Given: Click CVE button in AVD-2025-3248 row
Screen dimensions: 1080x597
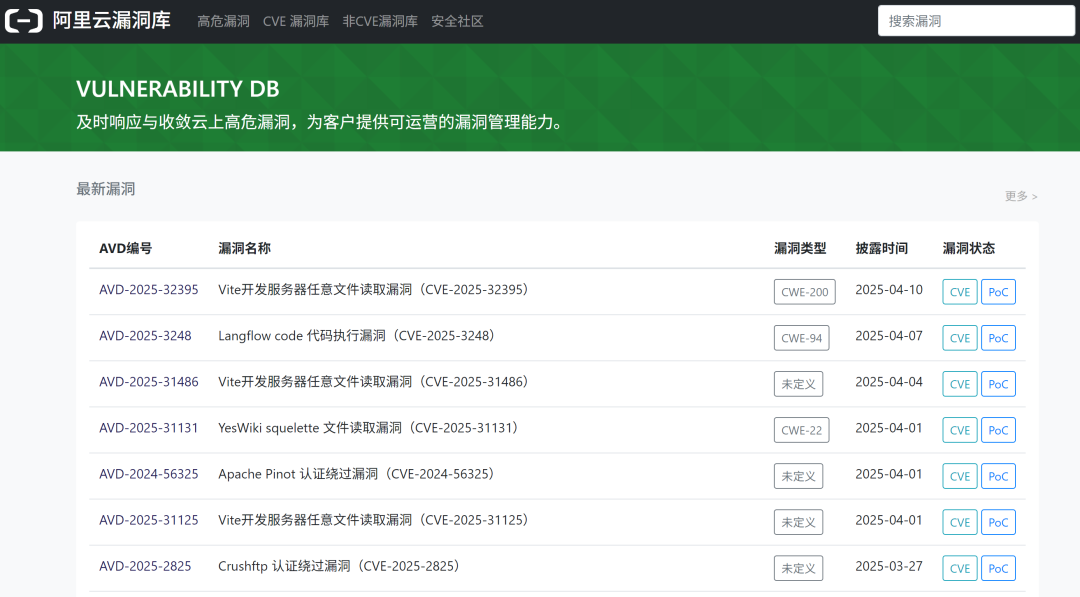Looking at the screenshot, I should [x=959, y=338].
